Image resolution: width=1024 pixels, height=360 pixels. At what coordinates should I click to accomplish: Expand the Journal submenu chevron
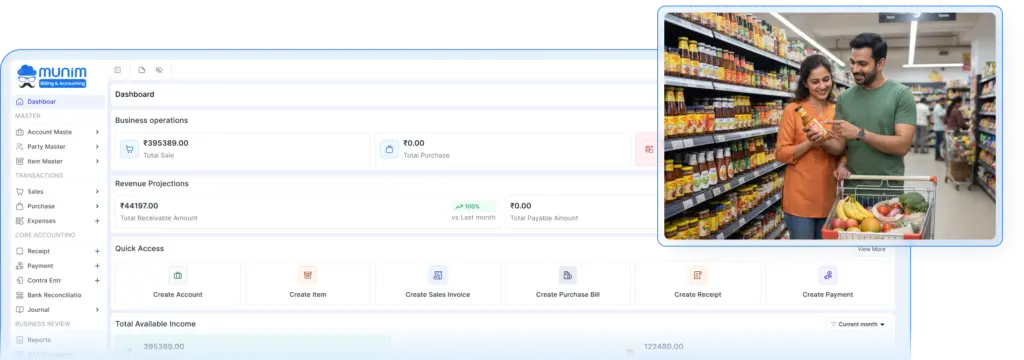coord(97,310)
